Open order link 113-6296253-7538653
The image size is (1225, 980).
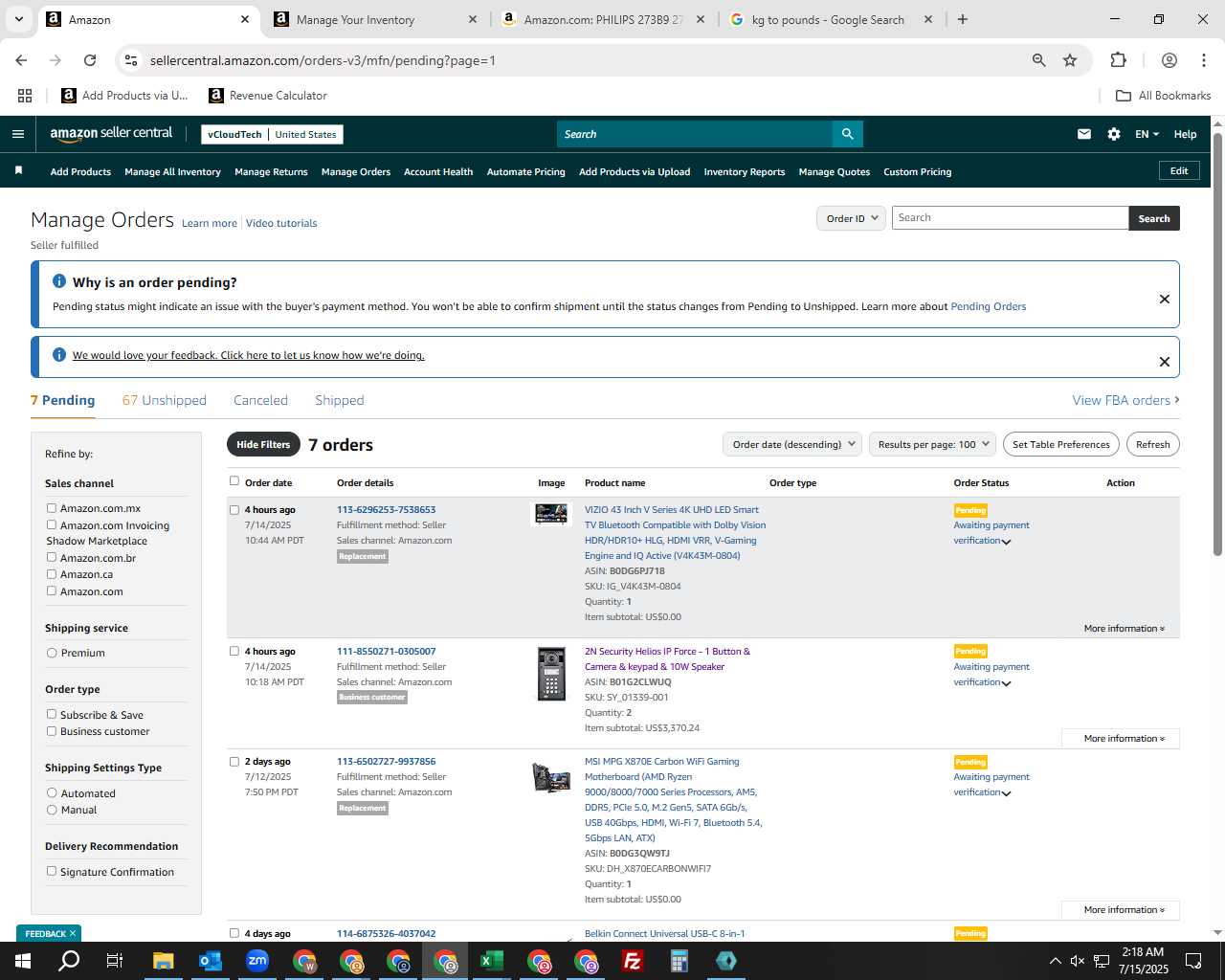click(x=386, y=509)
